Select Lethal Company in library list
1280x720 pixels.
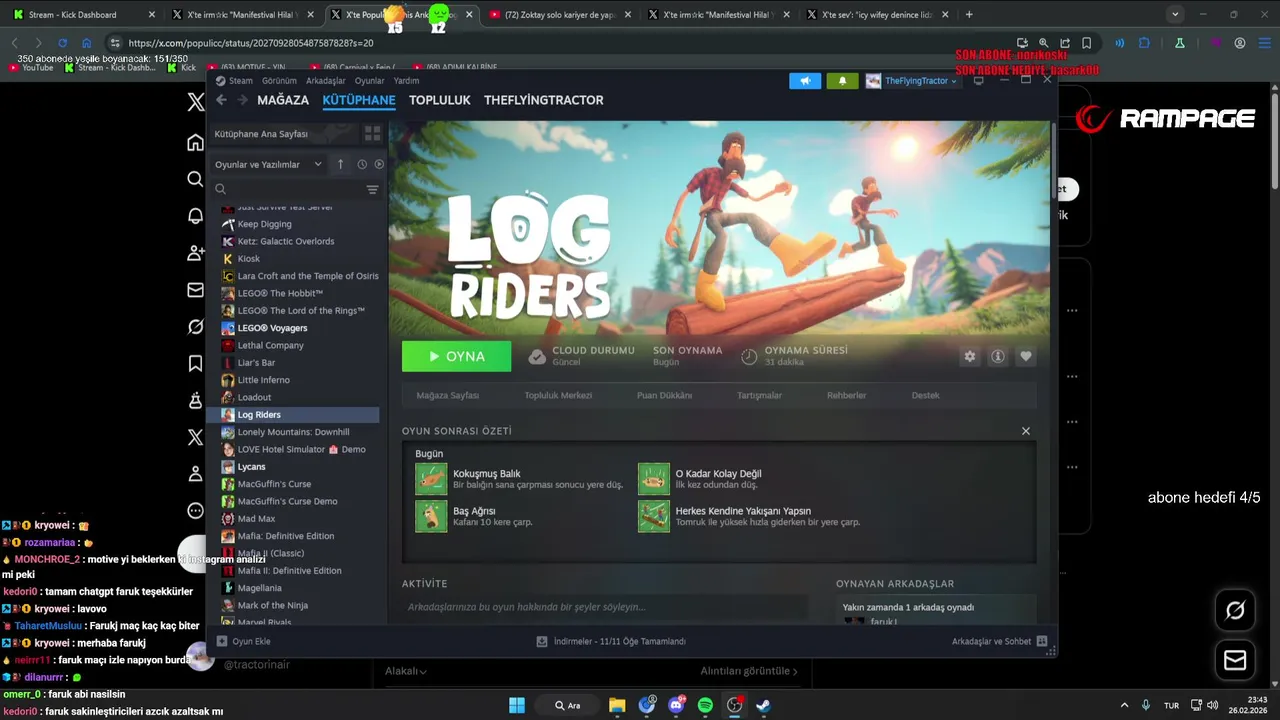point(270,345)
